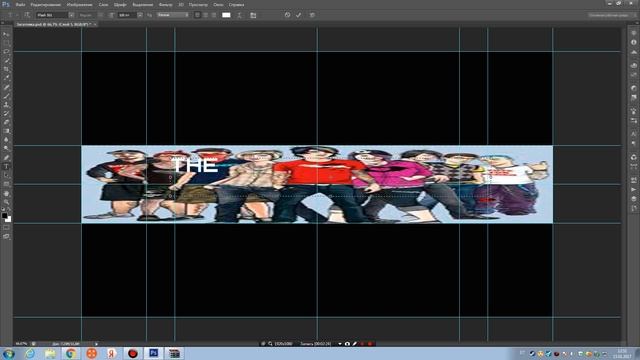Open the font size dropdown
The width and height of the screenshot is (640, 360).
140,15
